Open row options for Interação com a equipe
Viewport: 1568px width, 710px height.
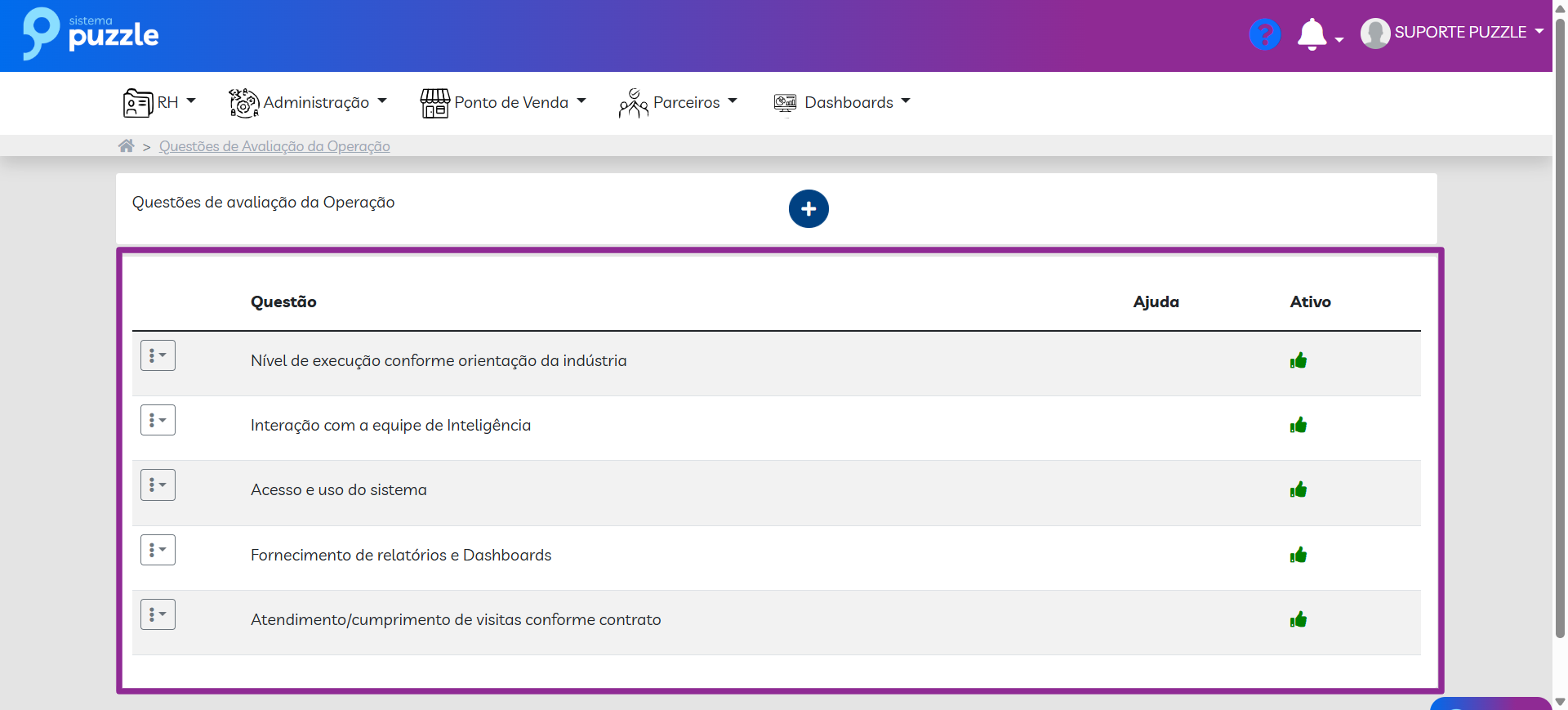[x=158, y=421]
